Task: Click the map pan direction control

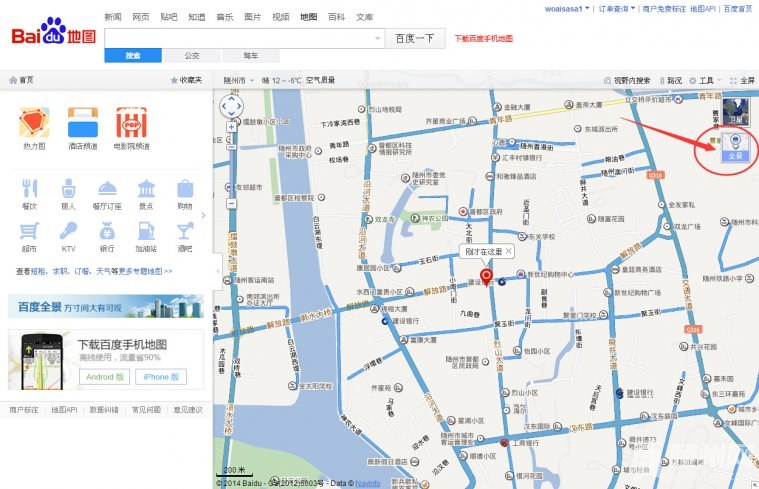Action: (231, 106)
